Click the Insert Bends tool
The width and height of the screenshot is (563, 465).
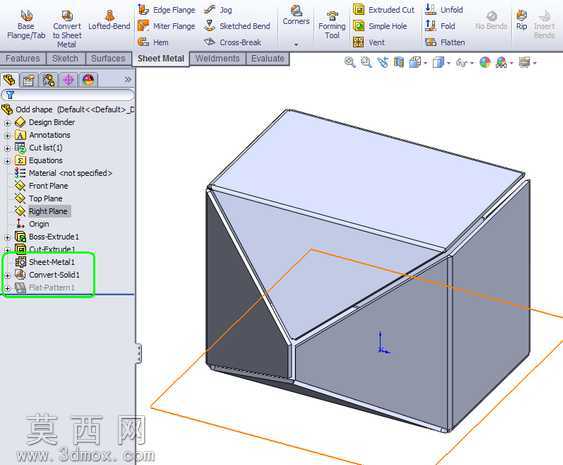tap(544, 24)
